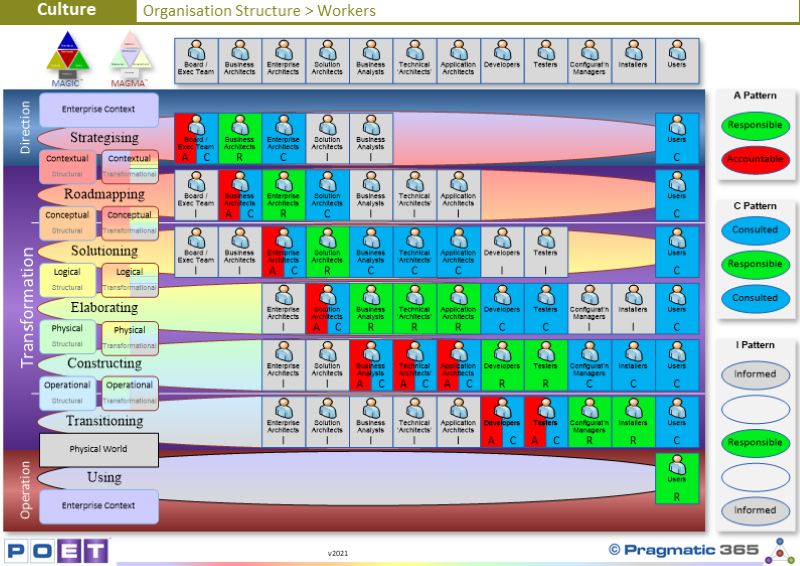Viewport: 800px width, 566px height.
Task: Select Testers icon in top header row
Action: tap(546, 60)
